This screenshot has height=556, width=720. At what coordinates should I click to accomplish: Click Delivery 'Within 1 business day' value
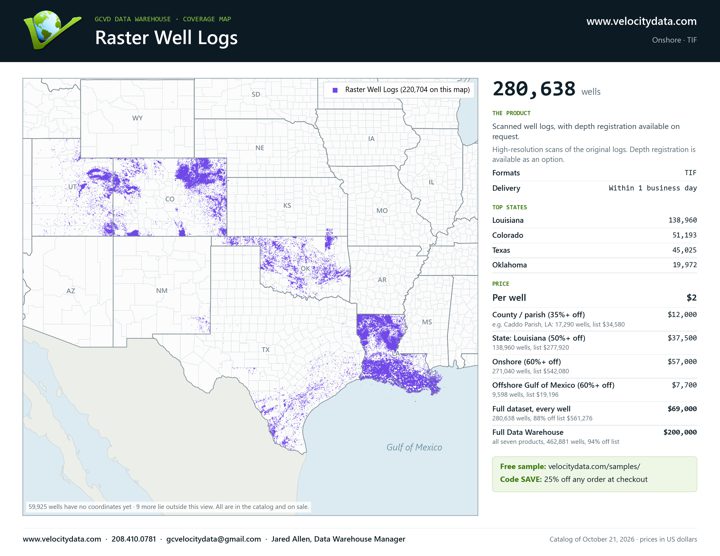point(652,188)
